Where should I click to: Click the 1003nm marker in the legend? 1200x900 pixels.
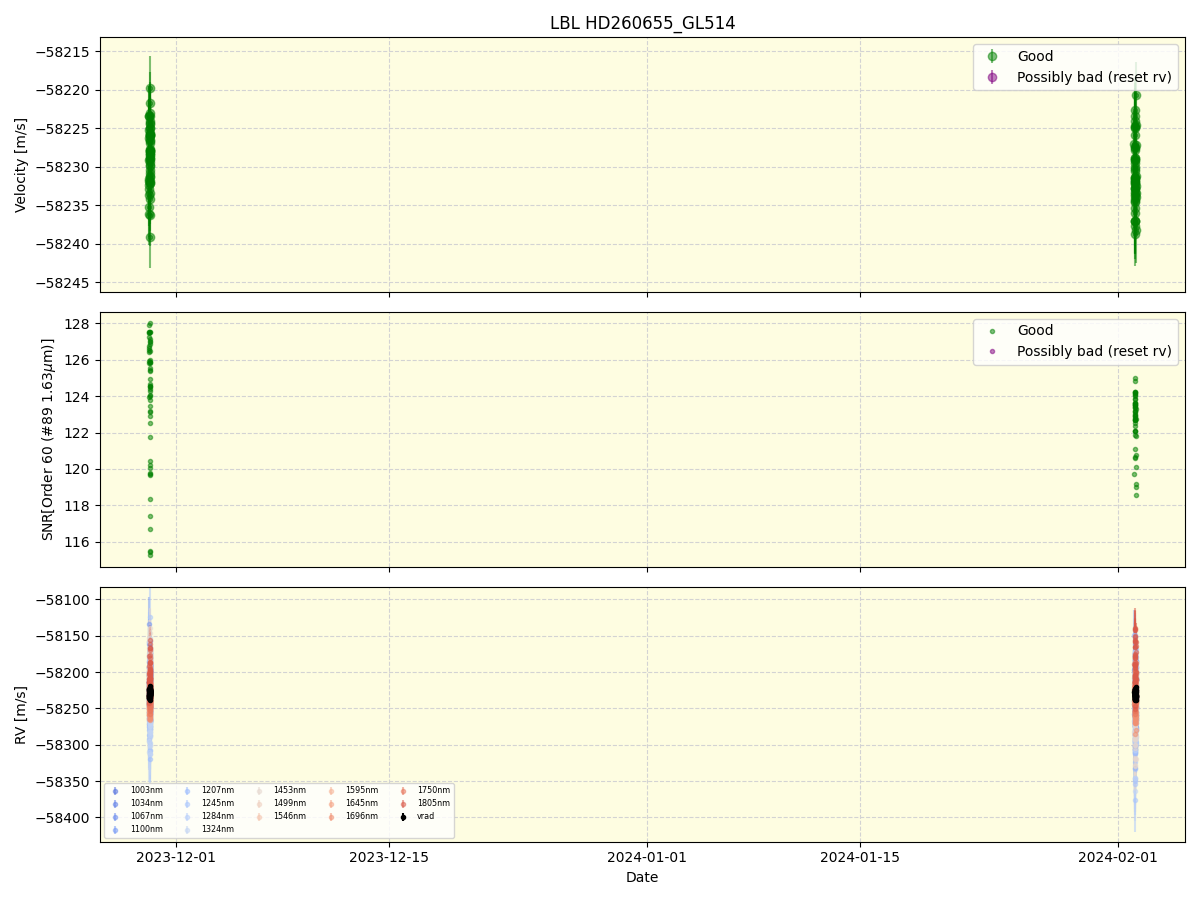pyautogui.click(x=115, y=791)
